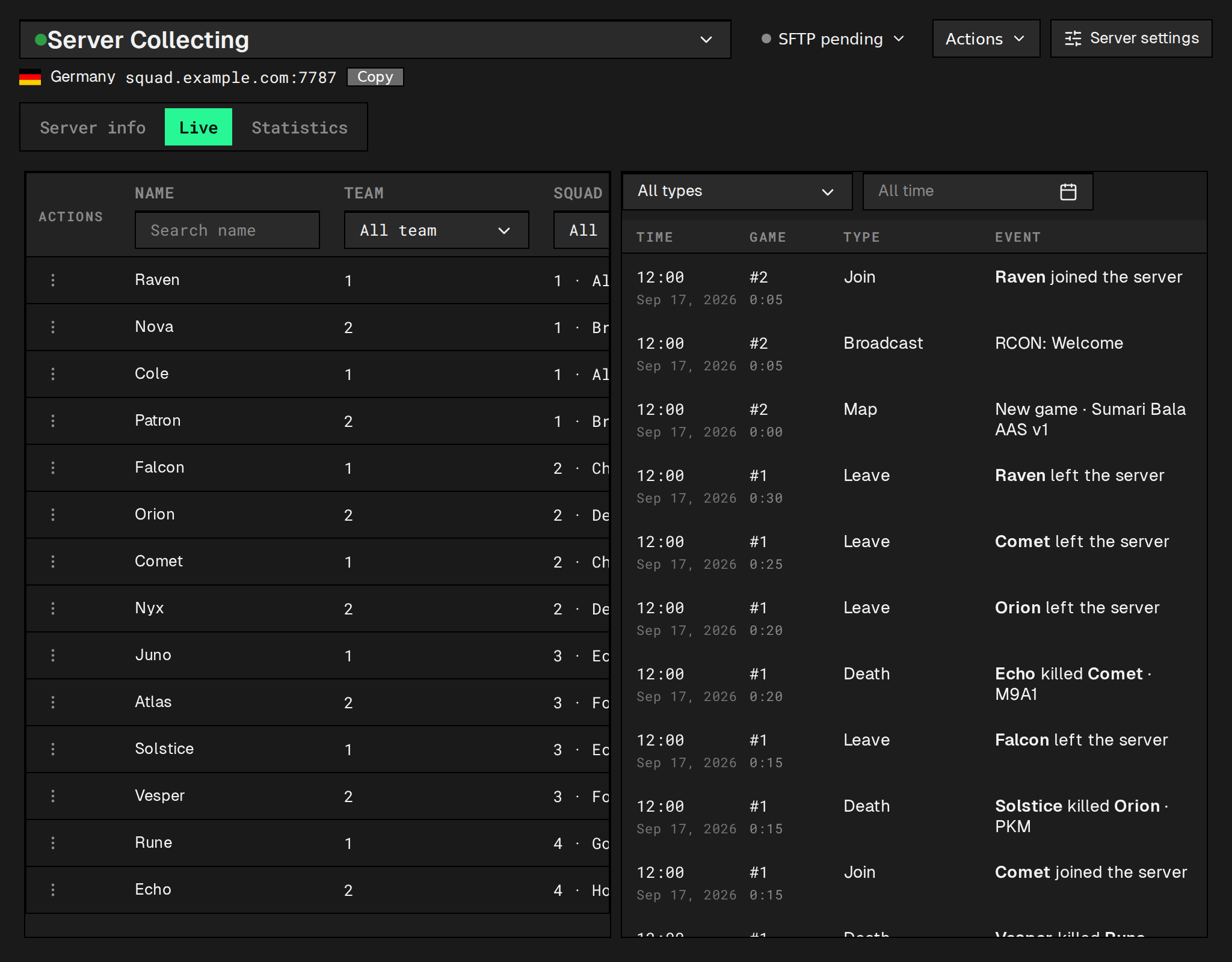Click the Search name input field
Screen dimensions: 1232x962
coord(227,230)
